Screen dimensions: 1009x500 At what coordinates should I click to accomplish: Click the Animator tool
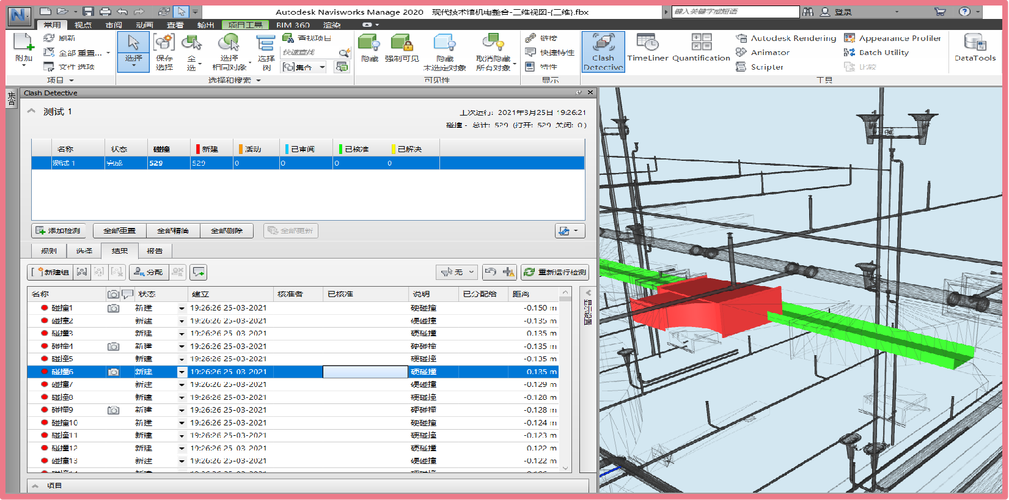[769, 53]
